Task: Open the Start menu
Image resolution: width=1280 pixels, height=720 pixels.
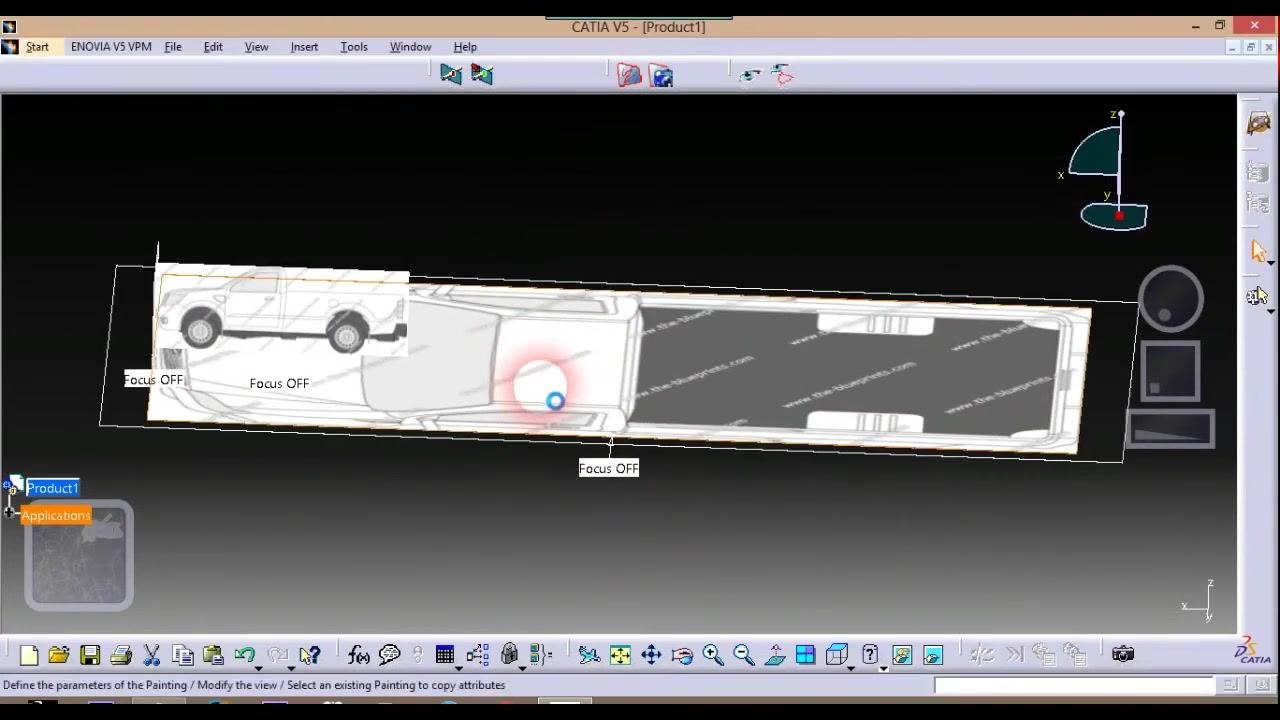Action: (x=37, y=47)
